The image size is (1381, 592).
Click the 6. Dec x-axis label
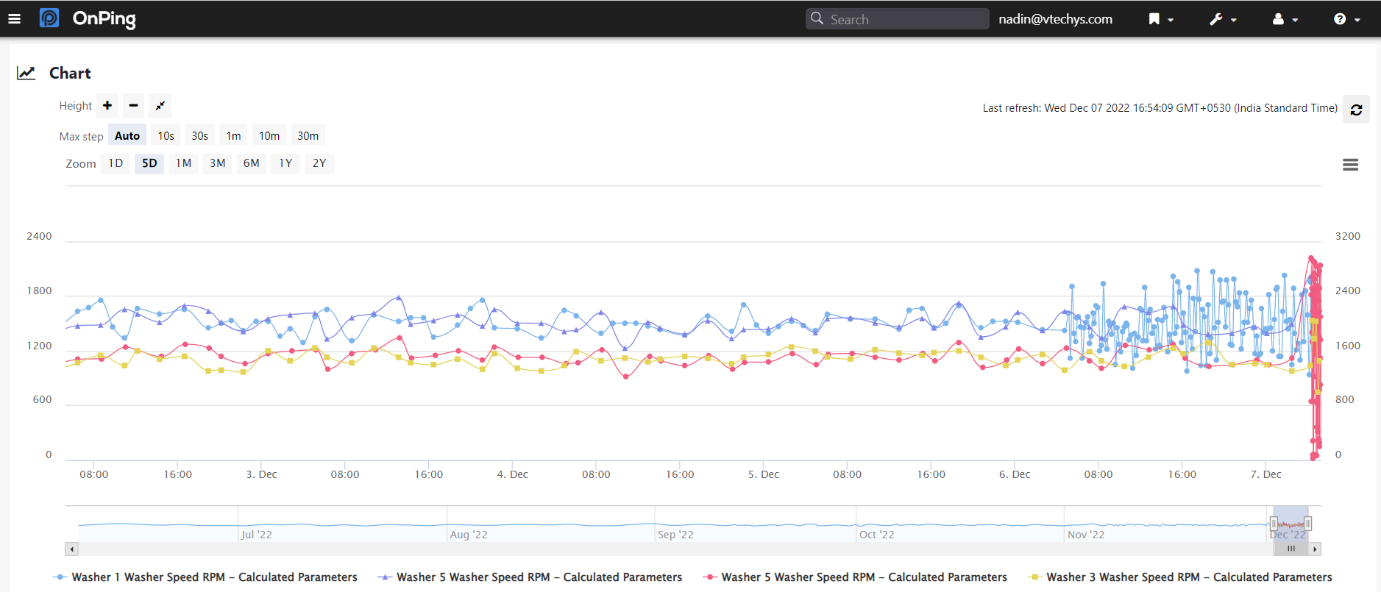[x=1014, y=474]
